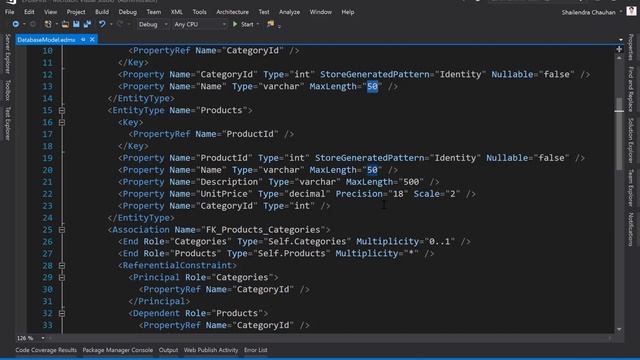Open the user account picture icon
The image size is (640, 360).
[x=631, y=11]
